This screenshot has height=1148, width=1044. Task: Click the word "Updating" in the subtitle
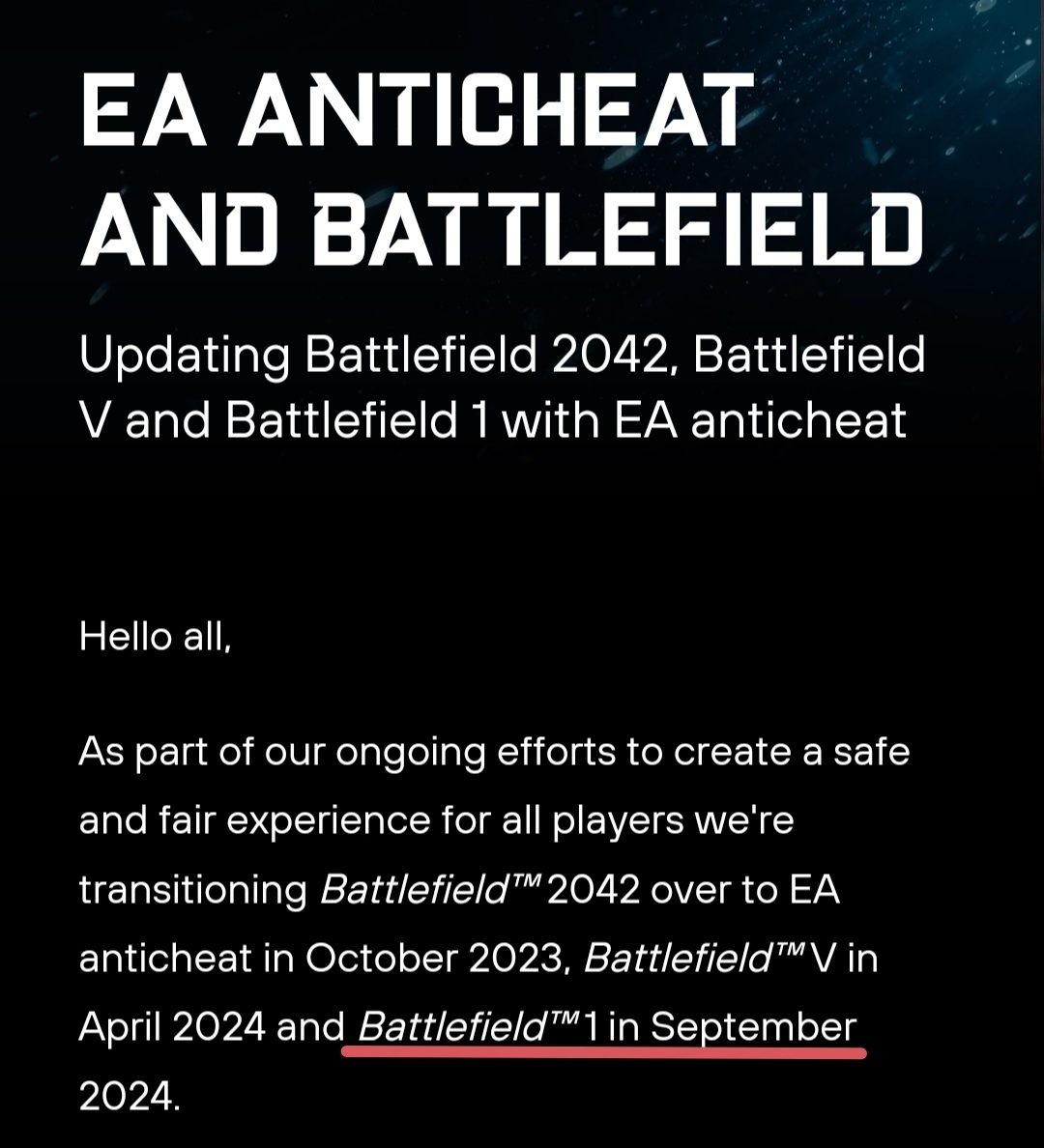pos(184,356)
